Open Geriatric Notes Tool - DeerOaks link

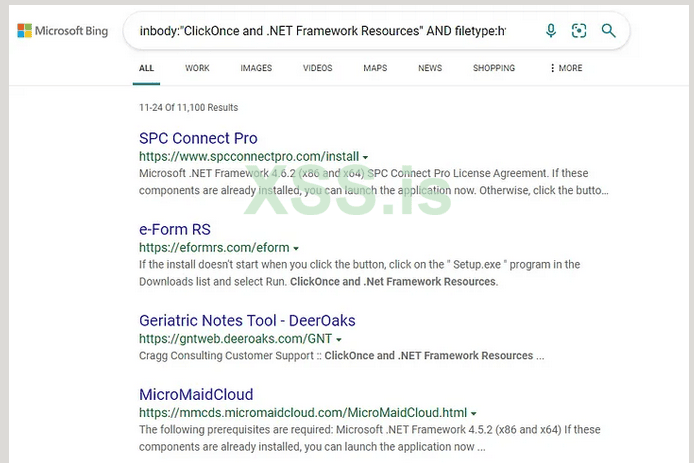coord(247,320)
